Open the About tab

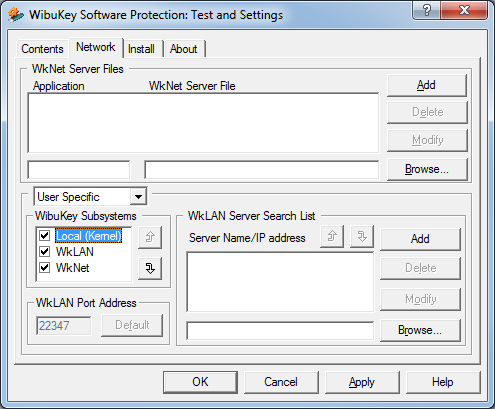point(184,49)
